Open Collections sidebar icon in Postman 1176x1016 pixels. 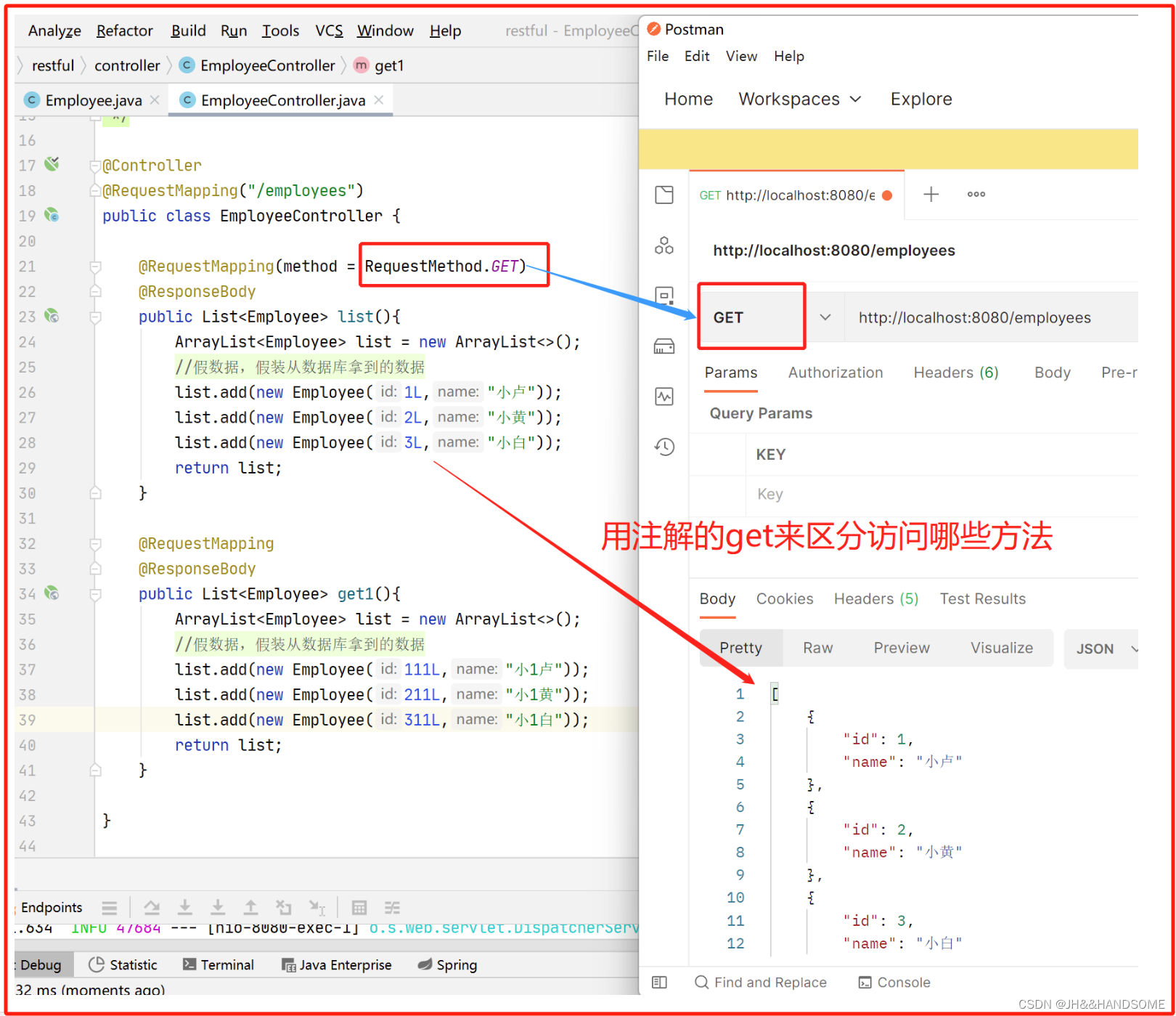click(x=664, y=195)
